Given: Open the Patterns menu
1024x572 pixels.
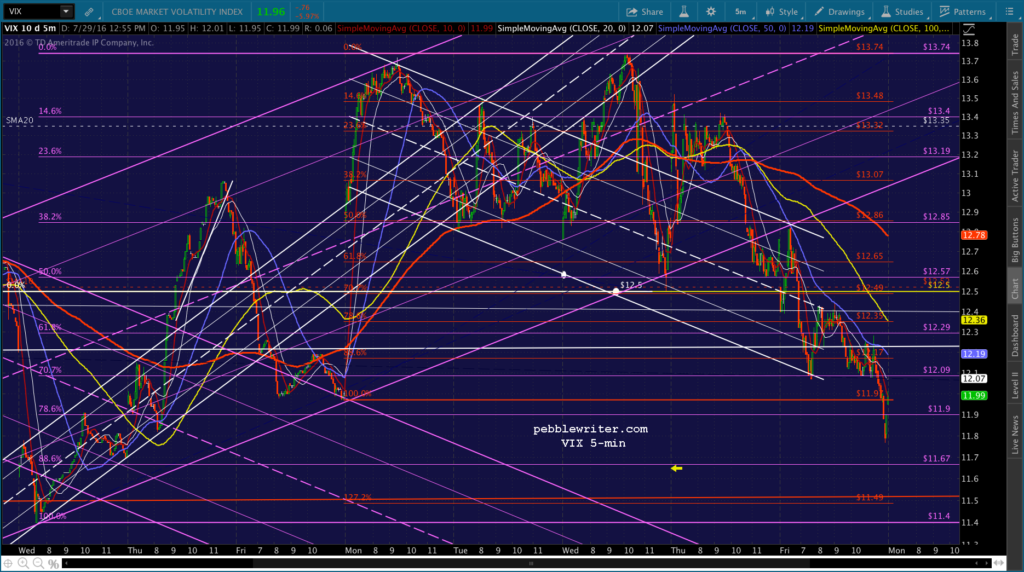Looking at the screenshot, I should [x=963, y=12].
